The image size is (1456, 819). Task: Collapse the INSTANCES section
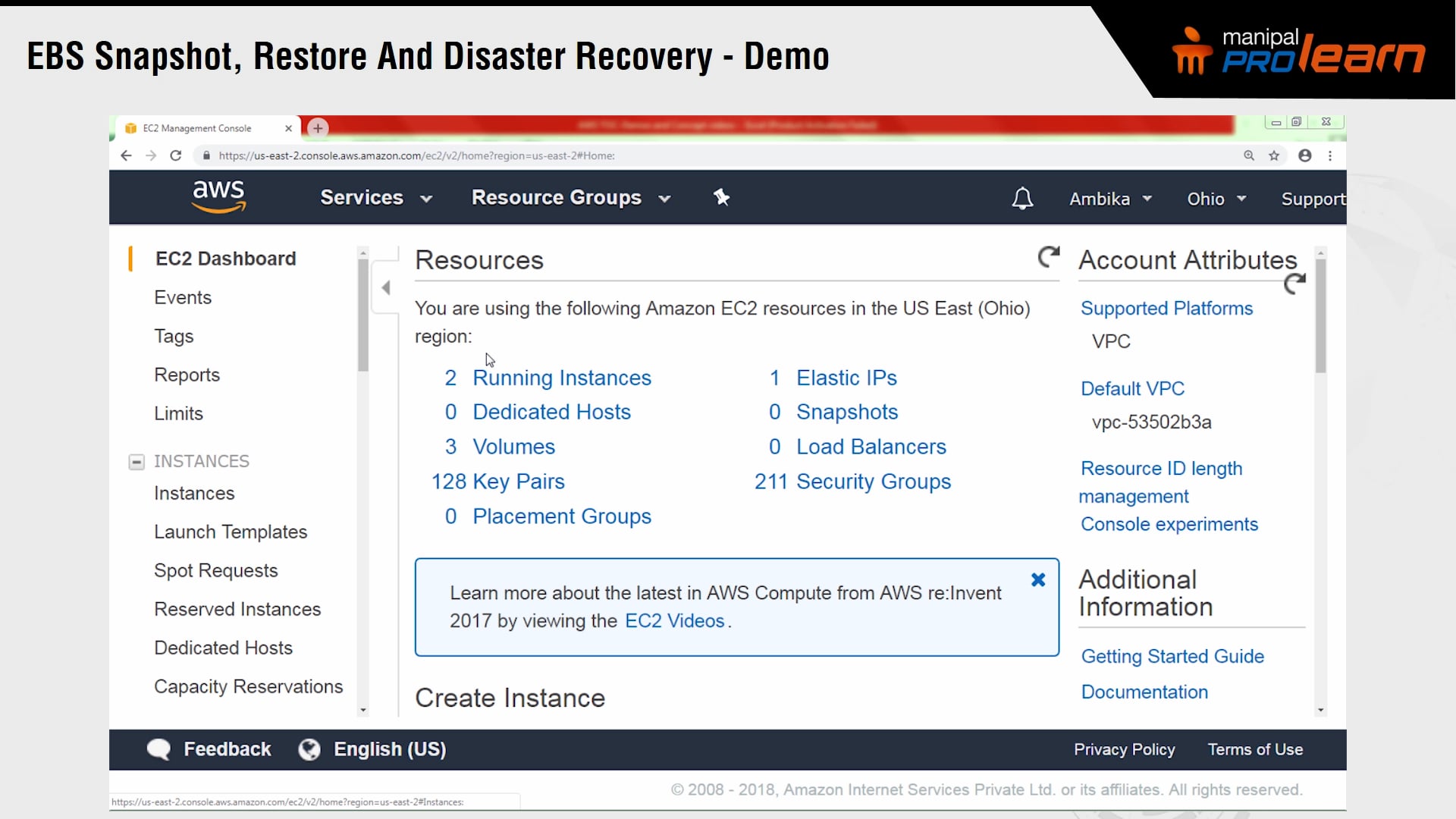pos(136,461)
